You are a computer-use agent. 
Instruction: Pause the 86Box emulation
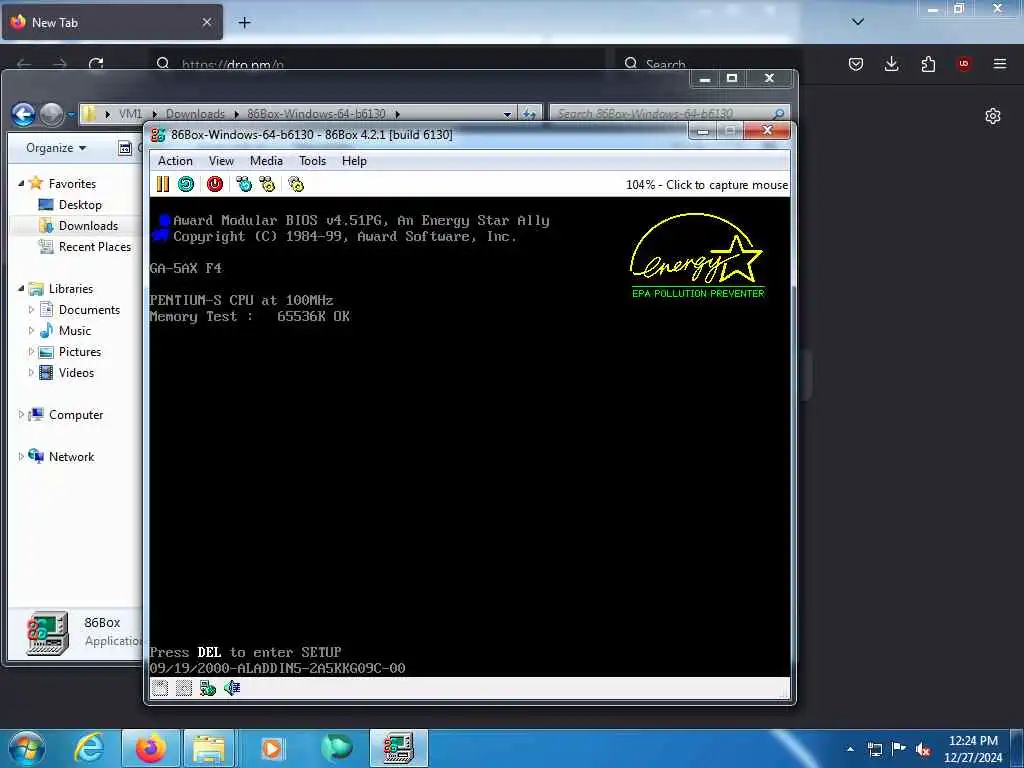coord(163,184)
